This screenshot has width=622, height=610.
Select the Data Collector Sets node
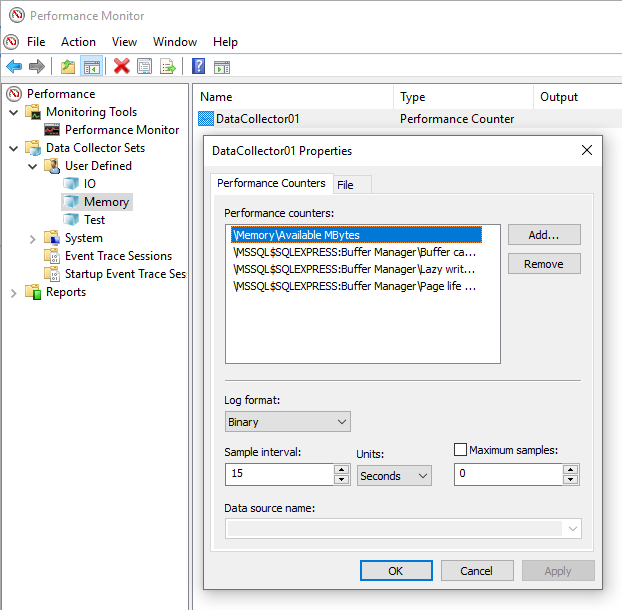click(x=95, y=148)
